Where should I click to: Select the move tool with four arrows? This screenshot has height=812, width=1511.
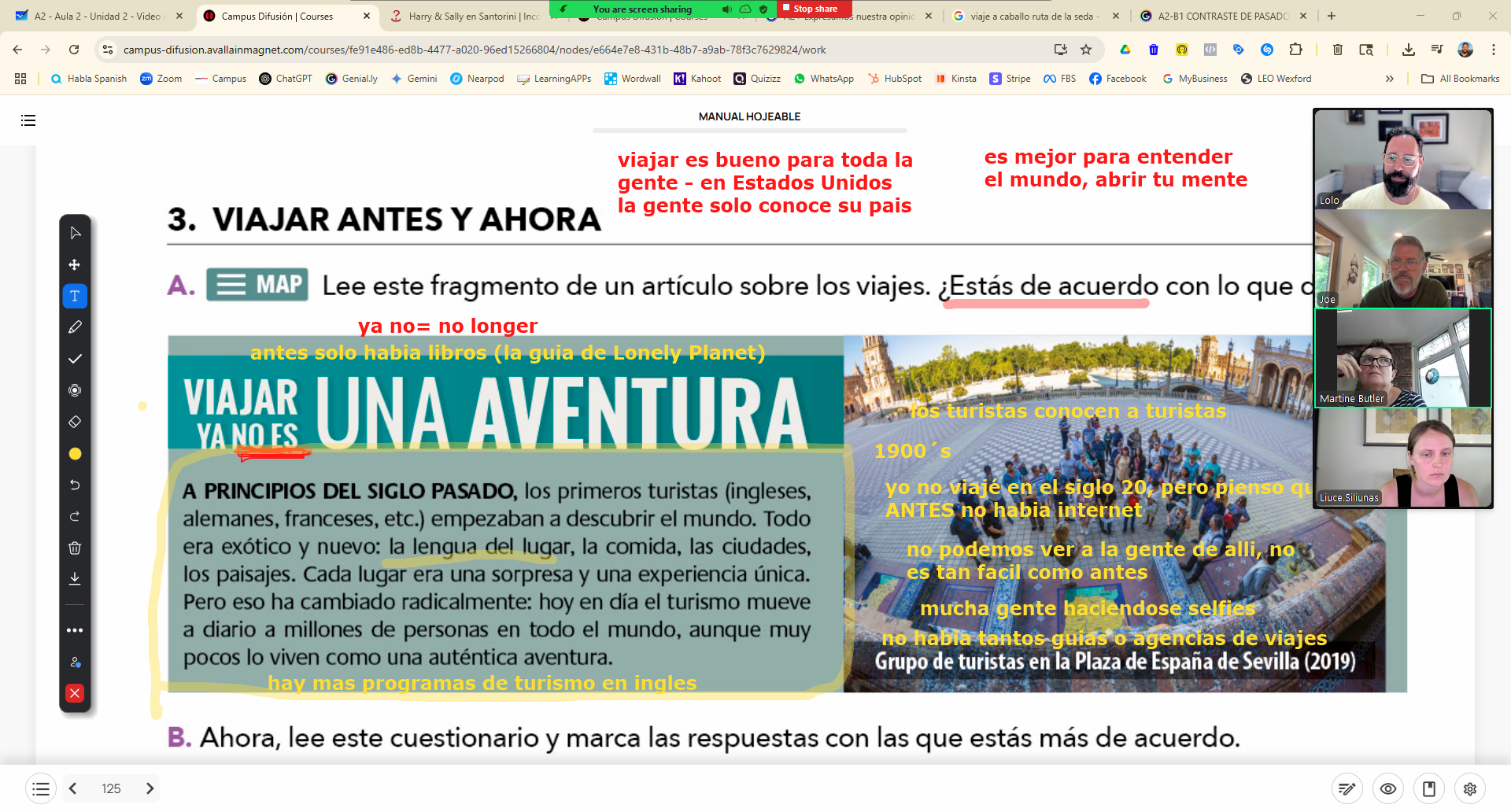[75, 264]
